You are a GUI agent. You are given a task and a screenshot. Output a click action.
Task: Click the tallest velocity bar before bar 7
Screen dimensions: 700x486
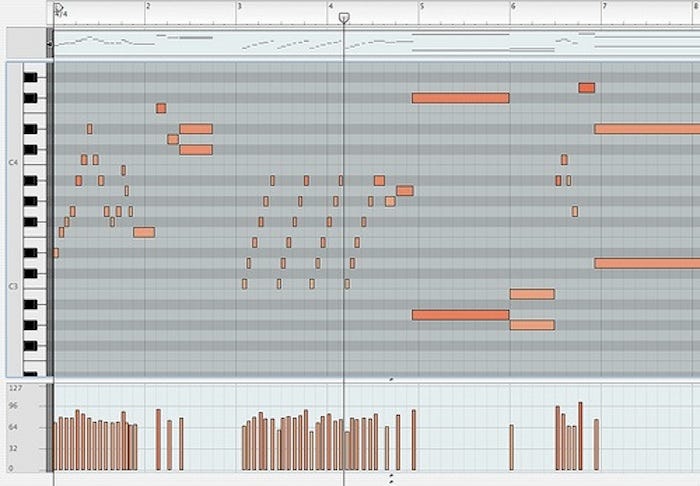[580, 436]
